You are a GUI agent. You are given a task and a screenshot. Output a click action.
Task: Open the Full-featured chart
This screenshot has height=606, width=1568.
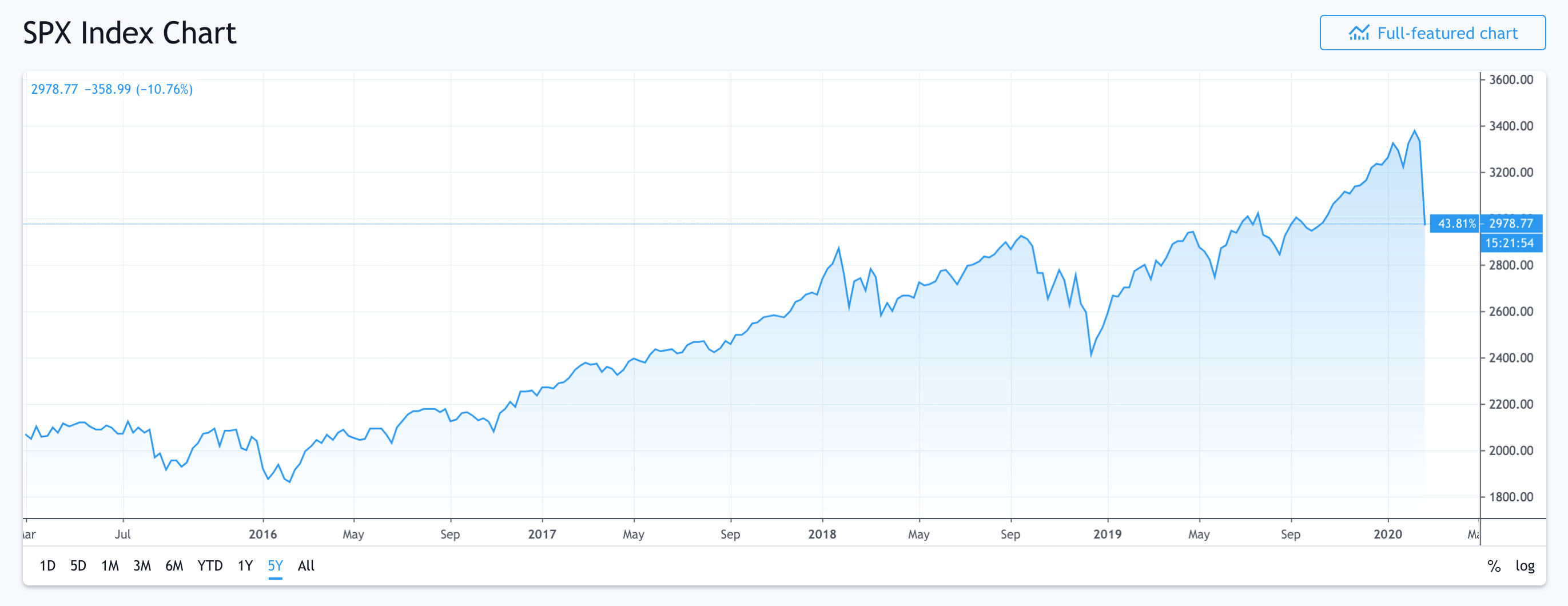(1432, 33)
